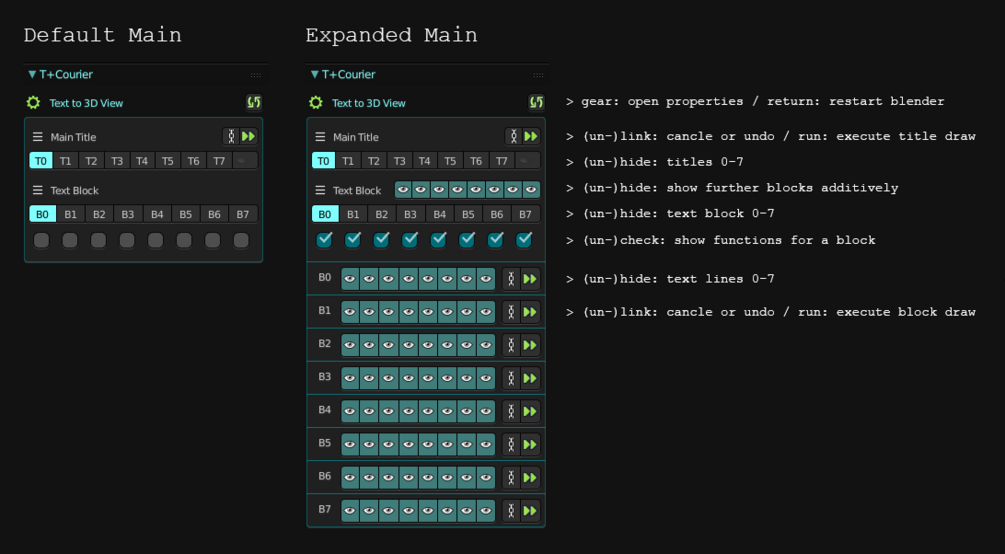Toggle last eye icon next to Text Block label

coord(531,190)
